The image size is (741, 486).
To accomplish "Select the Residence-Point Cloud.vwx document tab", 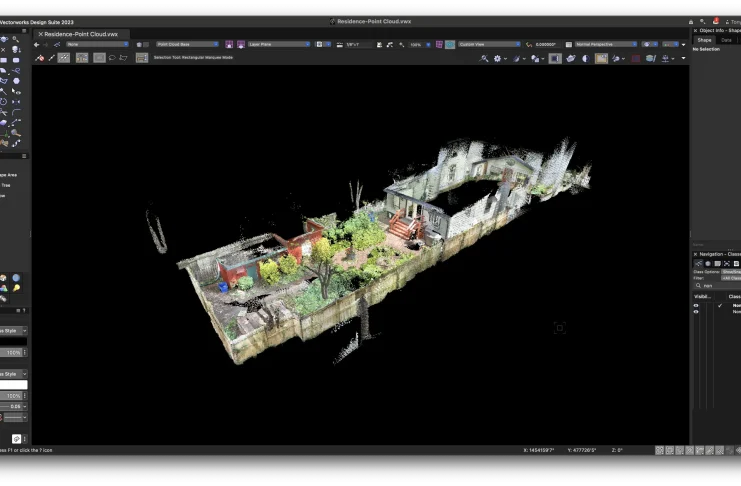I will [80, 33].
